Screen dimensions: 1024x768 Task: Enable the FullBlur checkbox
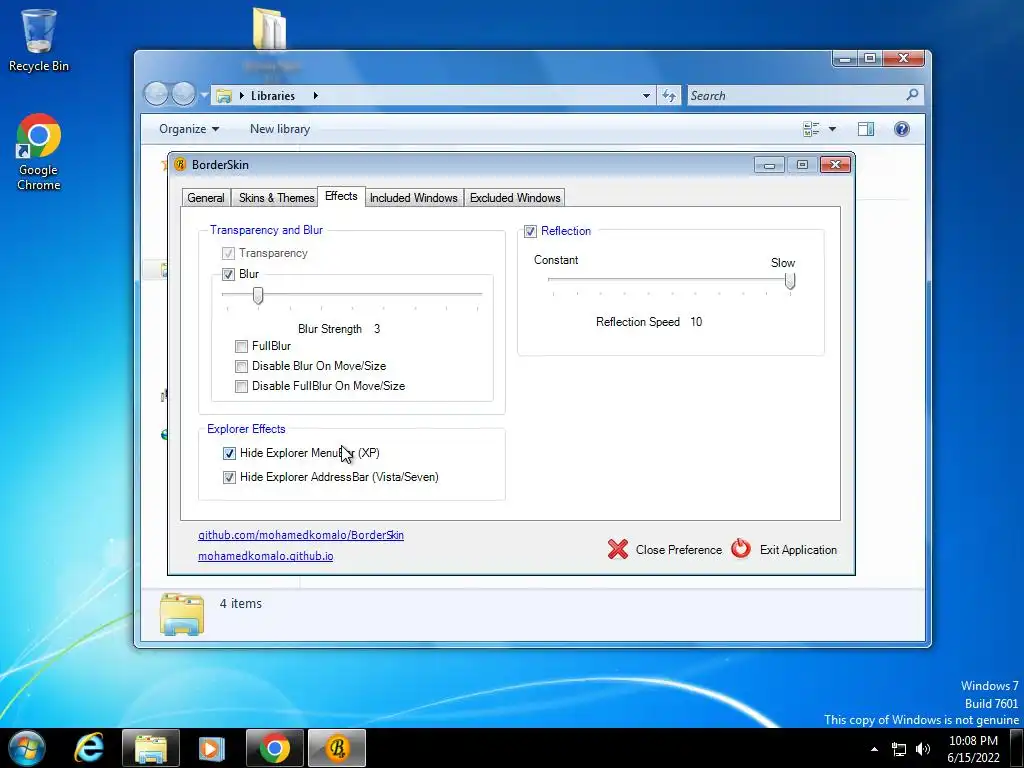pos(242,346)
